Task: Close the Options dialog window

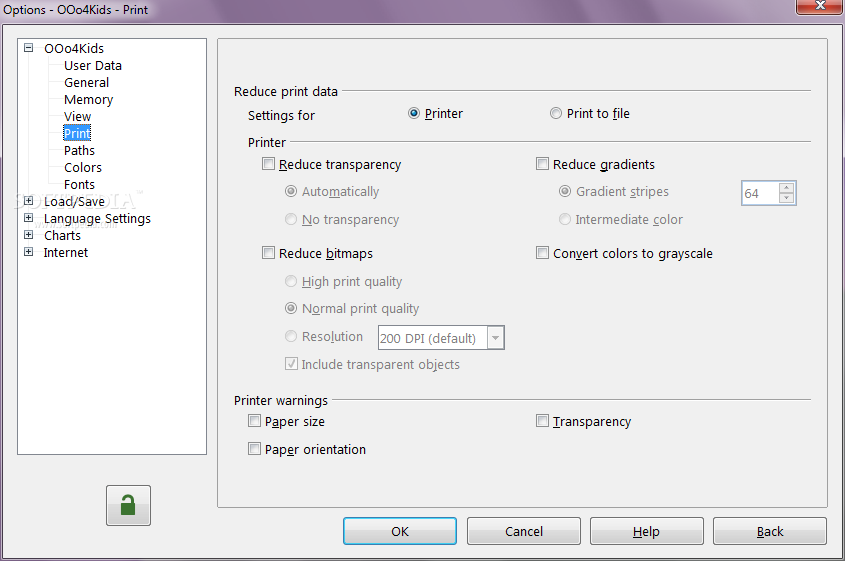Action: [x=820, y=6]
